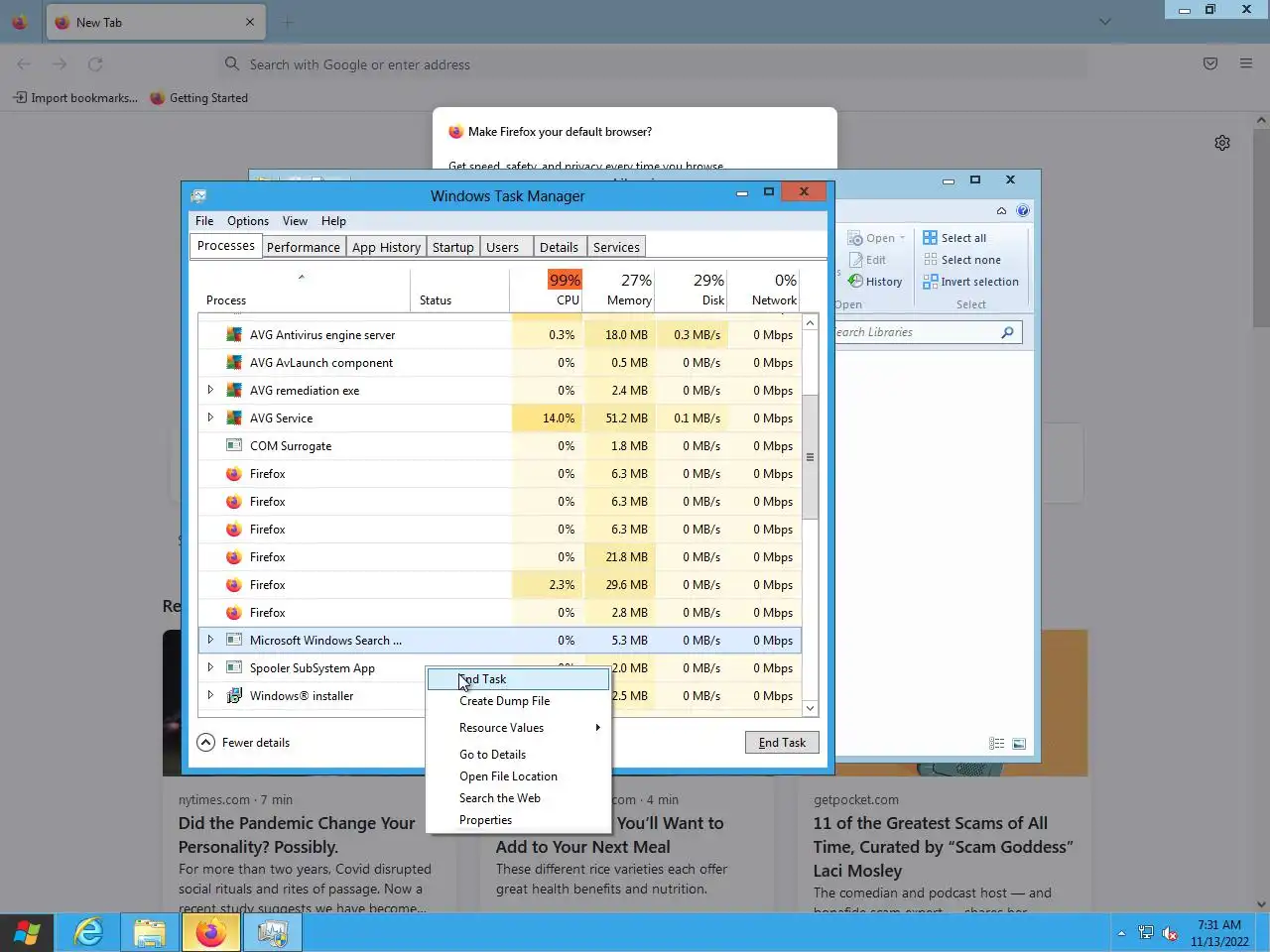Expand the Microsoft Windows Search process group
The width and height of the screenshot is (1270, 952).
pos(210,641)
